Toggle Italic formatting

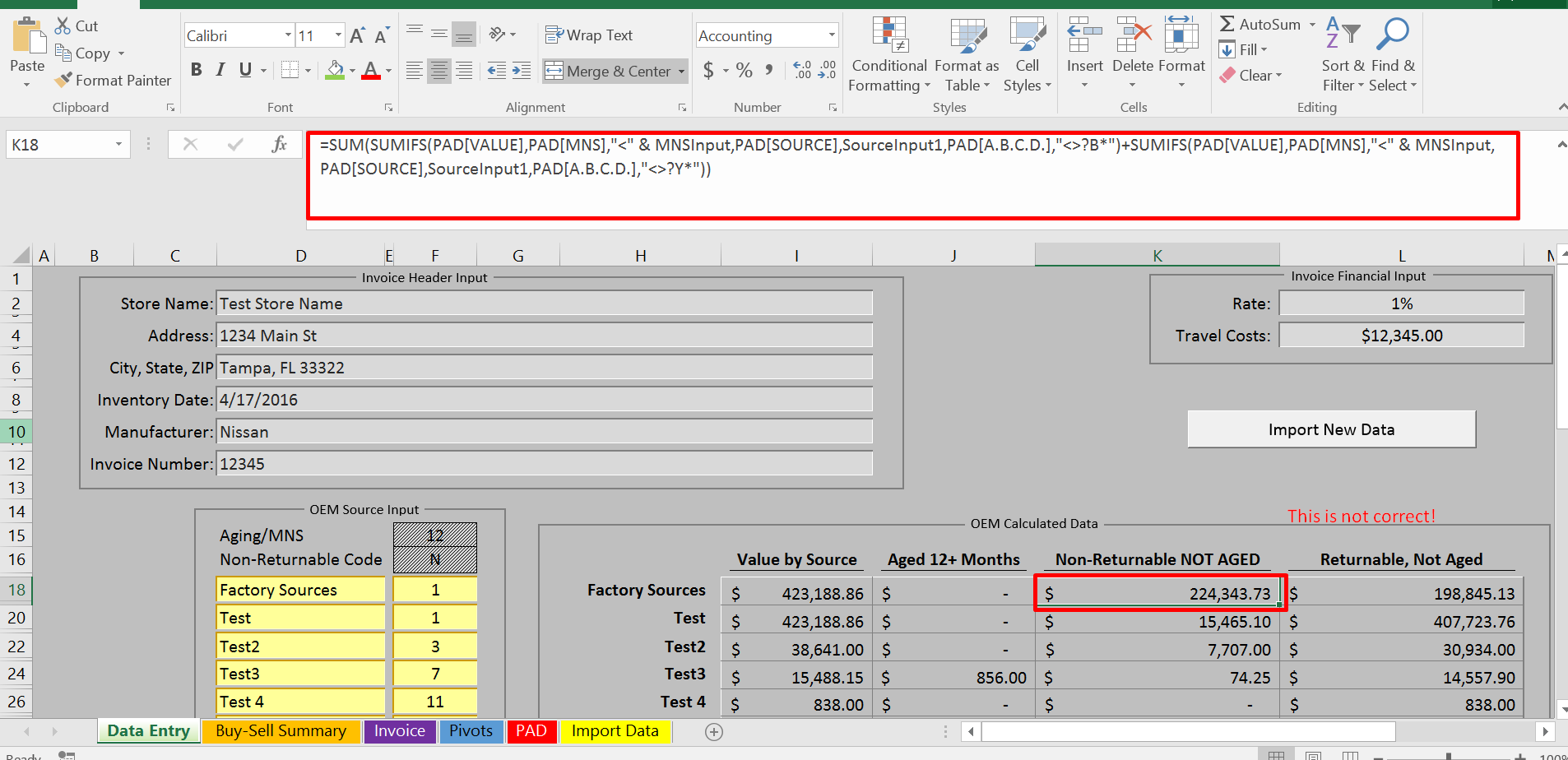pos(220,70)
